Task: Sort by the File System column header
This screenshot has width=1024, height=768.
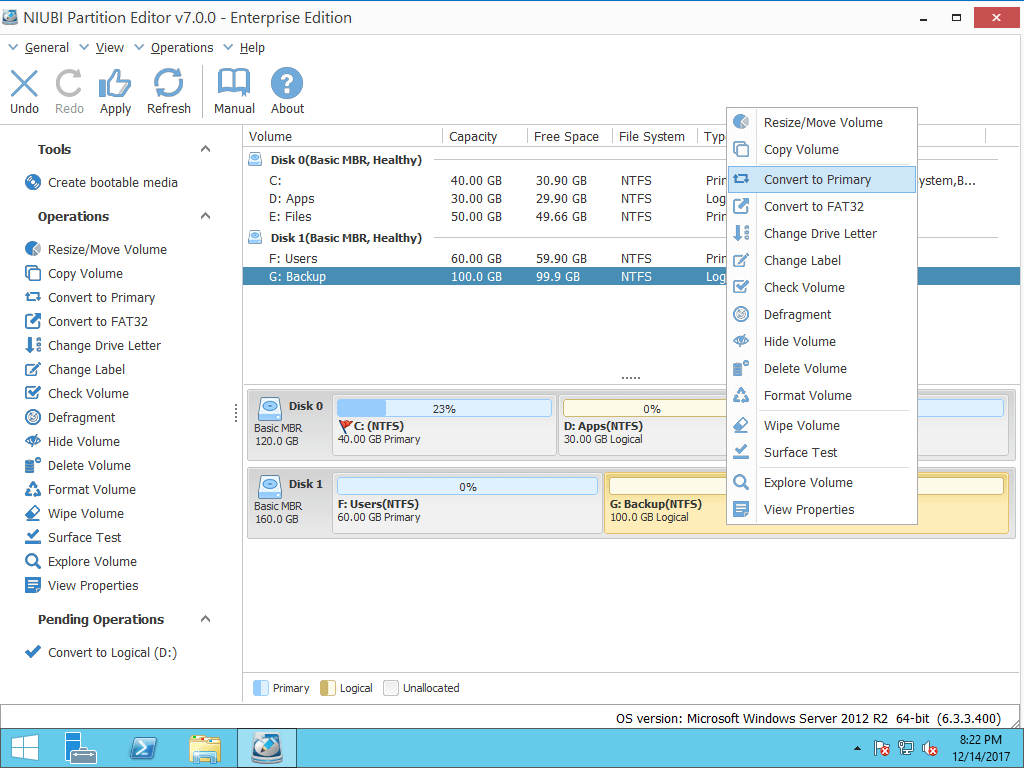Action: coord(654,136)
